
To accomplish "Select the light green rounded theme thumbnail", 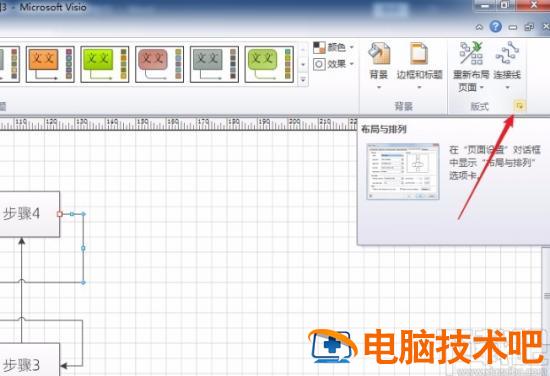I will (x=269, y=64).
